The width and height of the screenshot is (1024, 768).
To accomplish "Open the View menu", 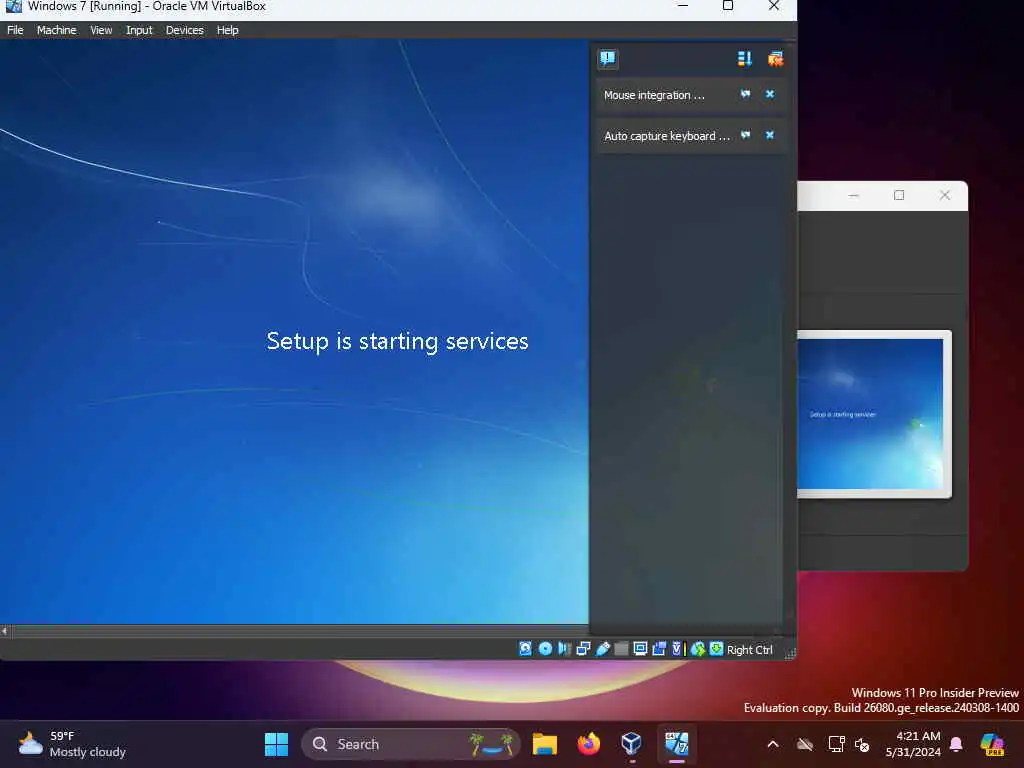I will click(x=101, y=30).
